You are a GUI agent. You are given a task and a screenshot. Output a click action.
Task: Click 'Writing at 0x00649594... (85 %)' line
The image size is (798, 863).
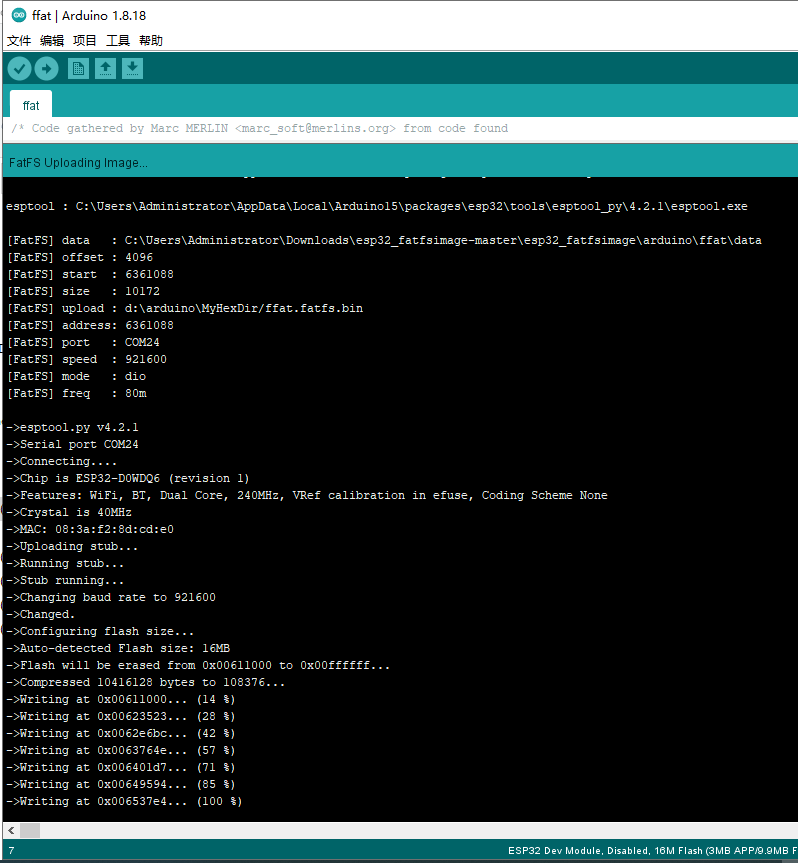(x=121, y=785)
